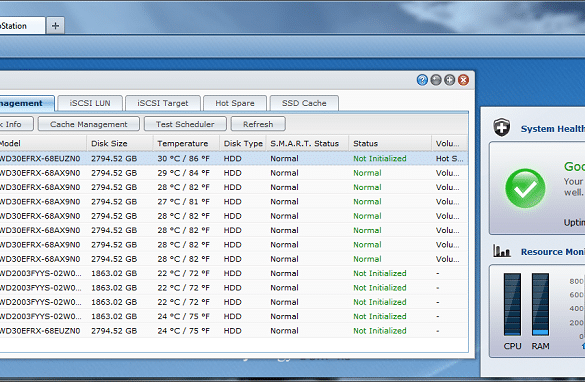
Task: Open the Test Scheduler button
Action: click(185, 124)
